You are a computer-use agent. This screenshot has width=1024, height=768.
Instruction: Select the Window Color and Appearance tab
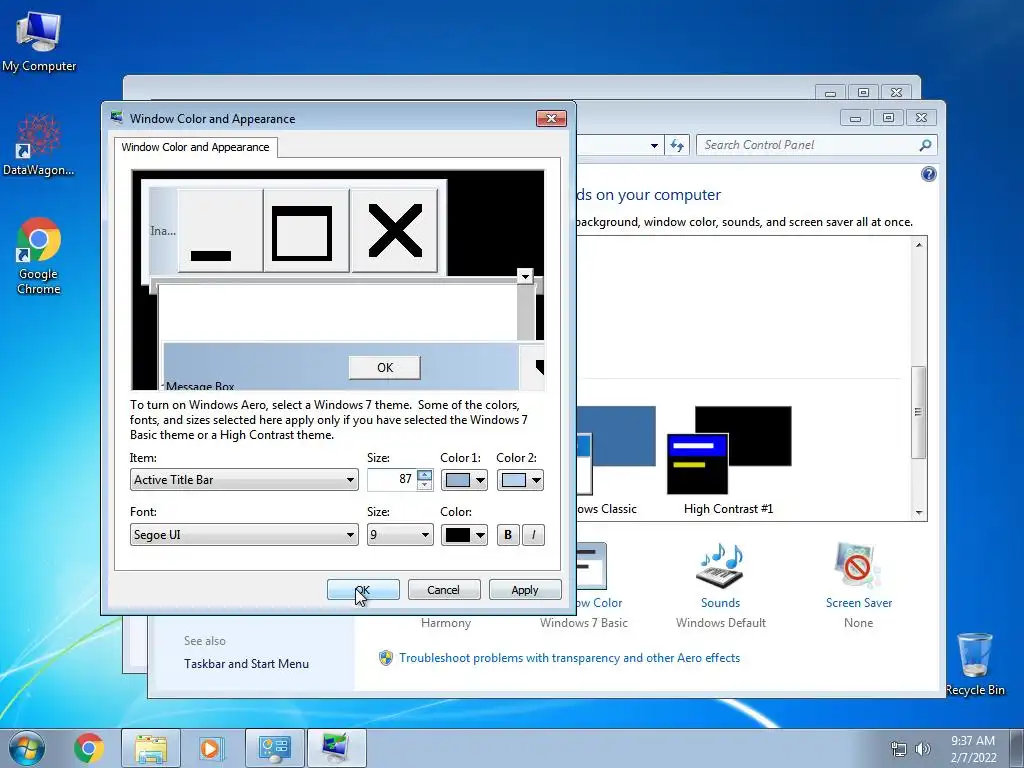[x=195, y=147]
